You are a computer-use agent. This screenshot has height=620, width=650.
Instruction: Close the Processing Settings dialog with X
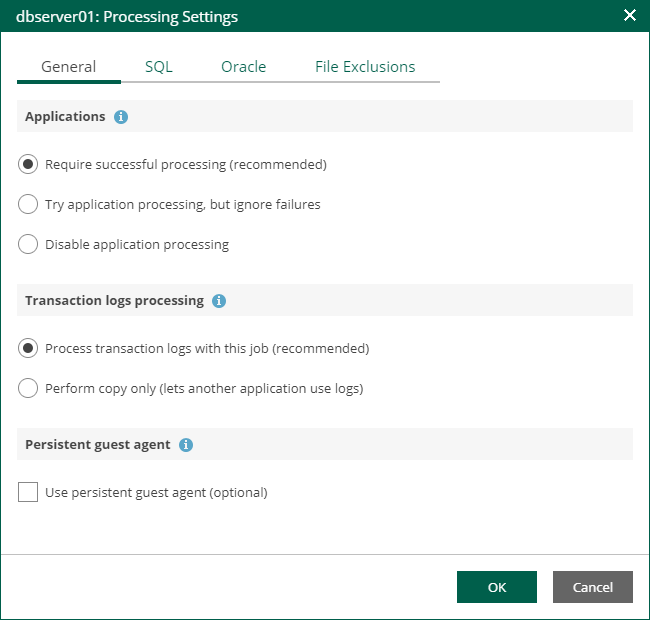(630, 15)
